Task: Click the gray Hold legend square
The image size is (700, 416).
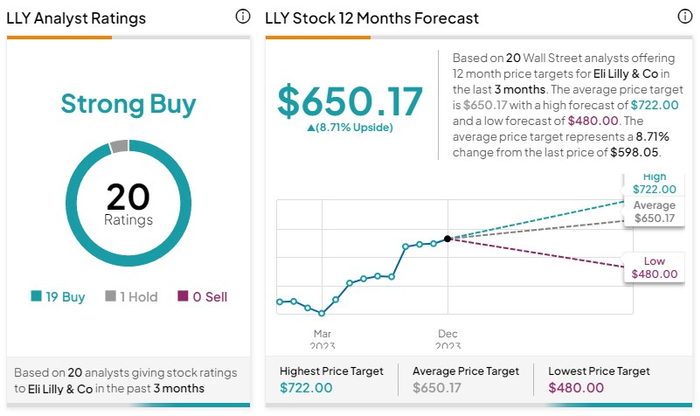Action: click(110, 296)
